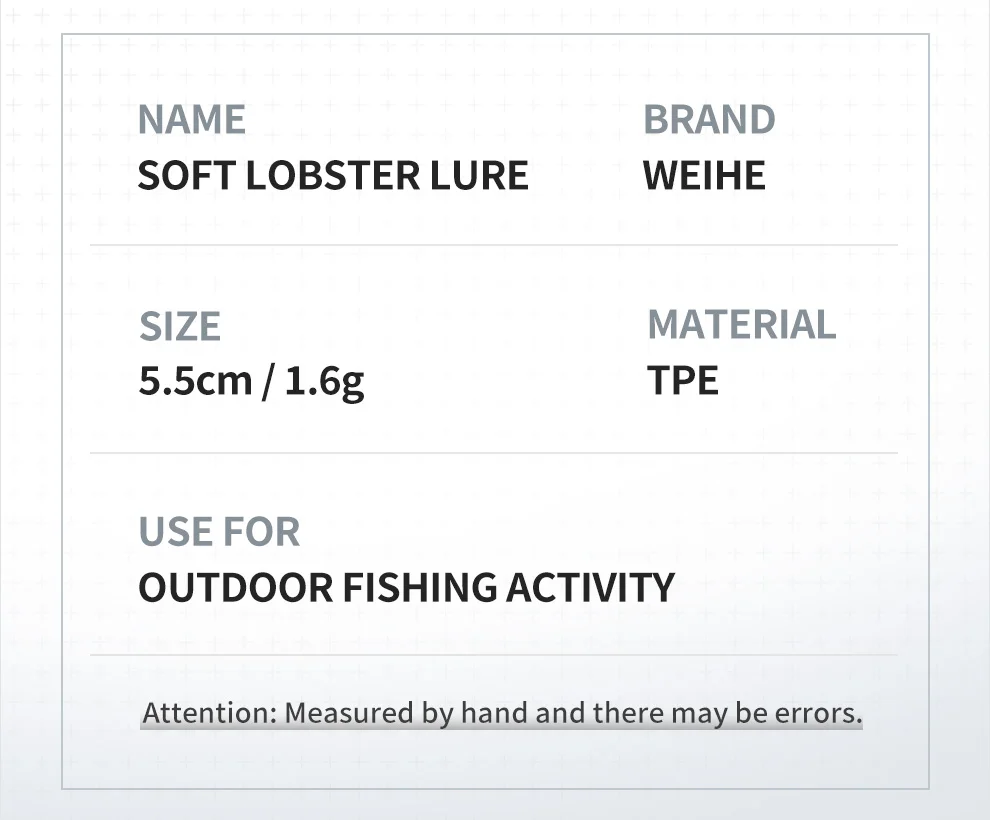Click the divider line below the product name row

pos(494,245)
